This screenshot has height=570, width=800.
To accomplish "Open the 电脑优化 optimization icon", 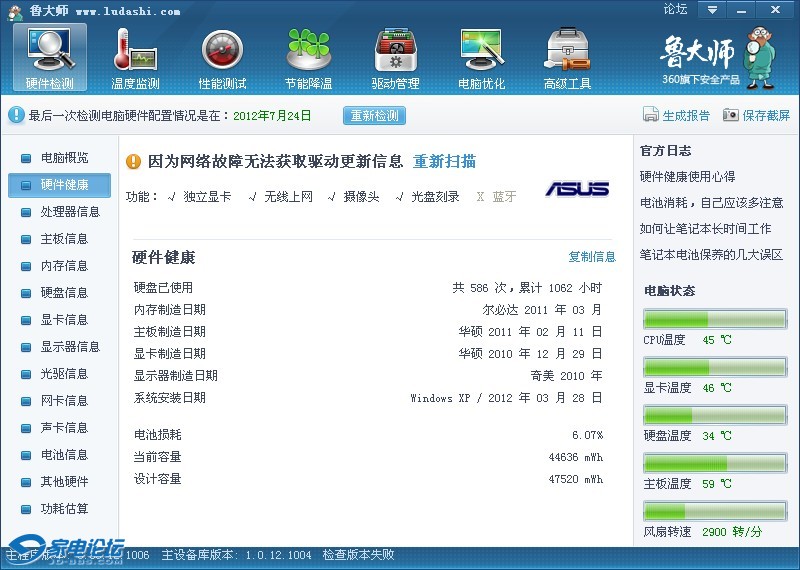I will click(x=481, y=50).
